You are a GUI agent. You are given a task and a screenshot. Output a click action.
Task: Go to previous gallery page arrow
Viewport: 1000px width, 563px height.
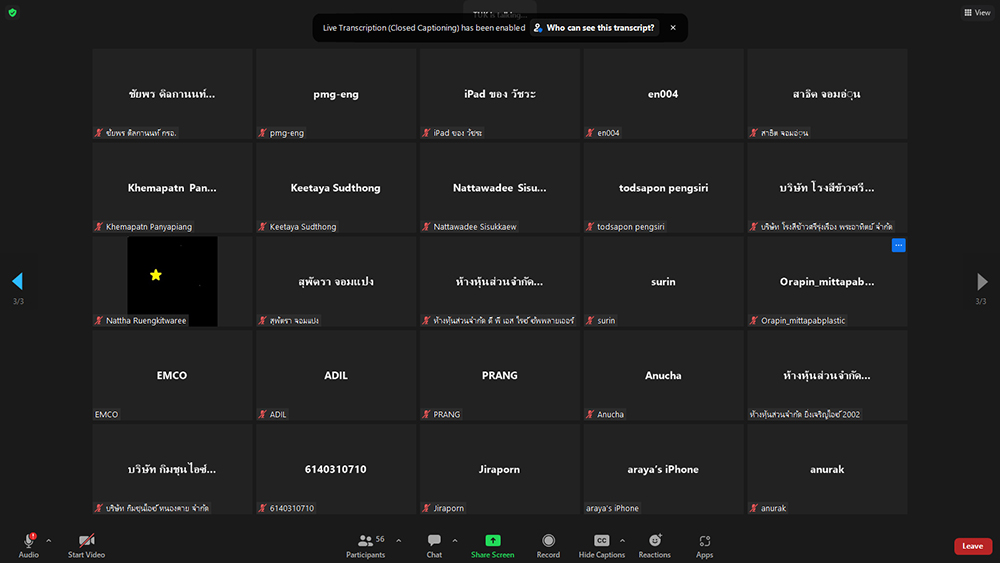(17, 282)
